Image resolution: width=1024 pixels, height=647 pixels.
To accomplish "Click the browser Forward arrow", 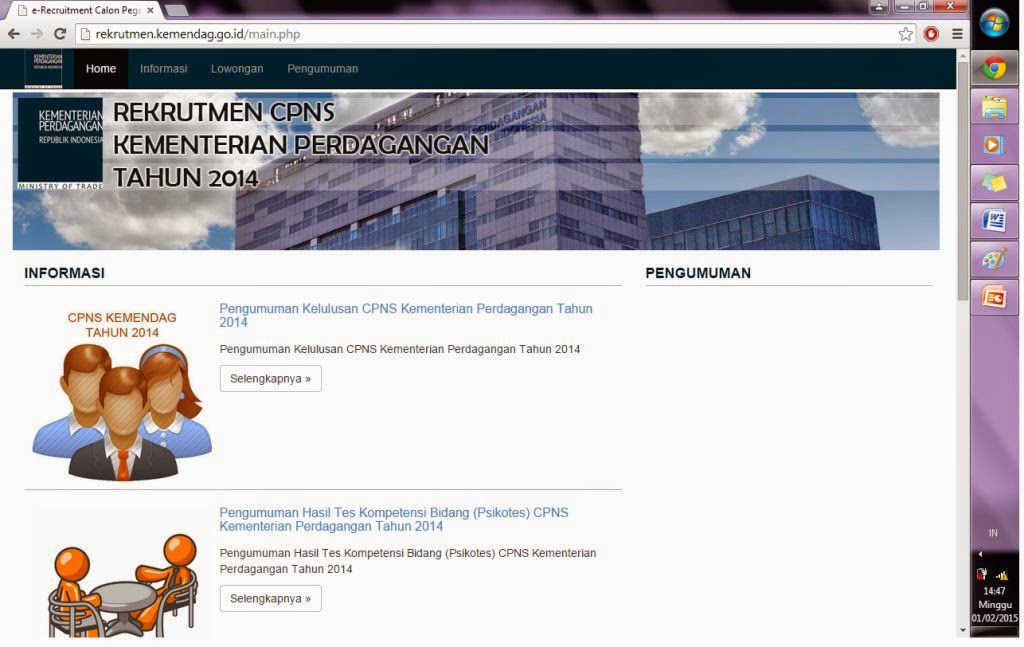I will coord(37,34).
